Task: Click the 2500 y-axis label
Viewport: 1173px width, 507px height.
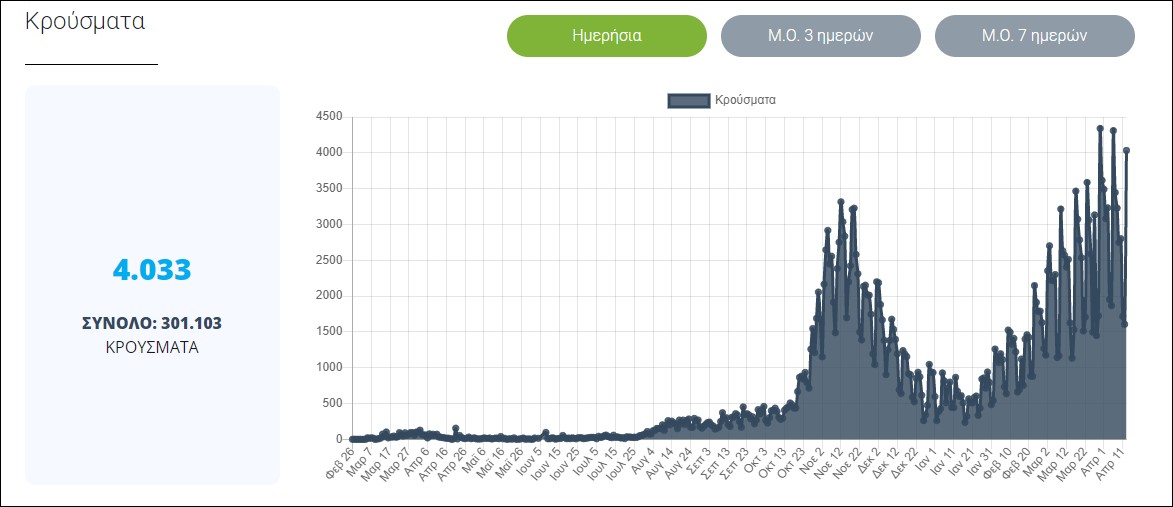Action: tap(329, 260)
